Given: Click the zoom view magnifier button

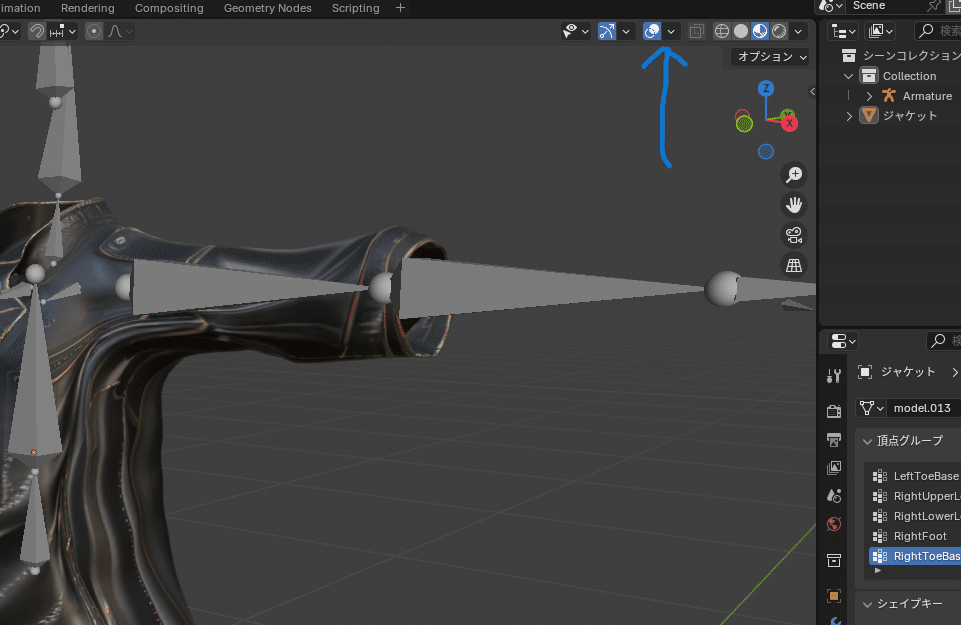Looking at the screenshot, I should pyautogui.click(x=794, y=175).
